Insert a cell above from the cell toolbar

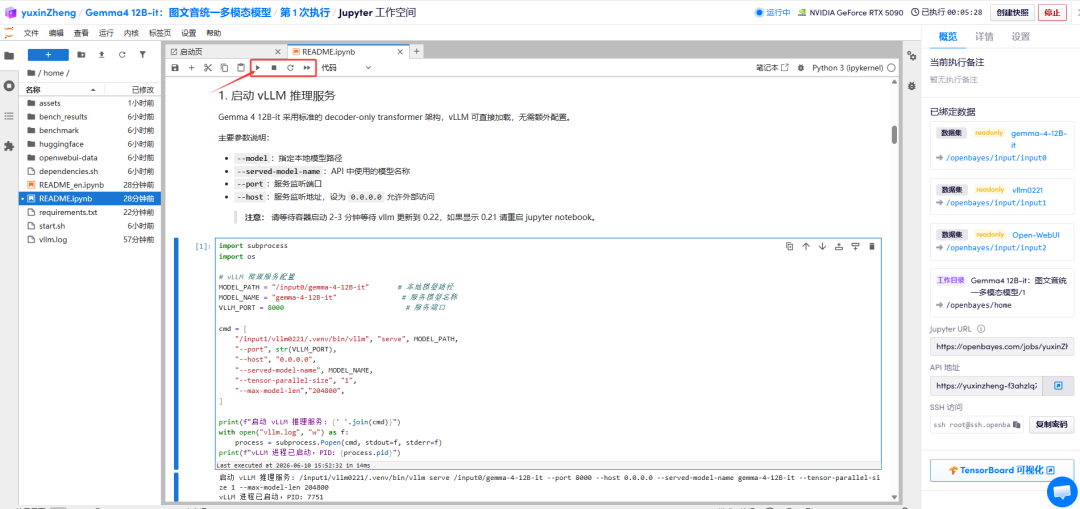[839, 246]
